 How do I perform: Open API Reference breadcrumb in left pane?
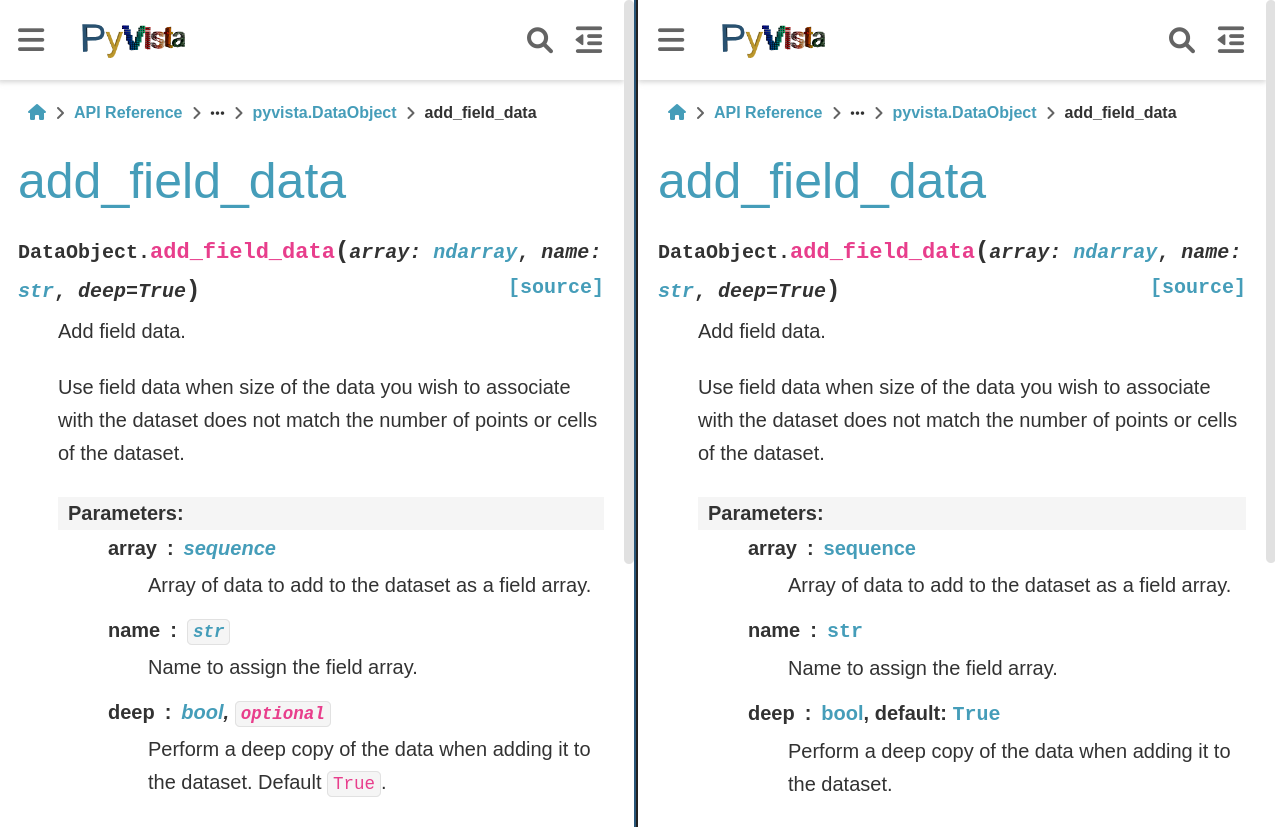pos(128,113)
